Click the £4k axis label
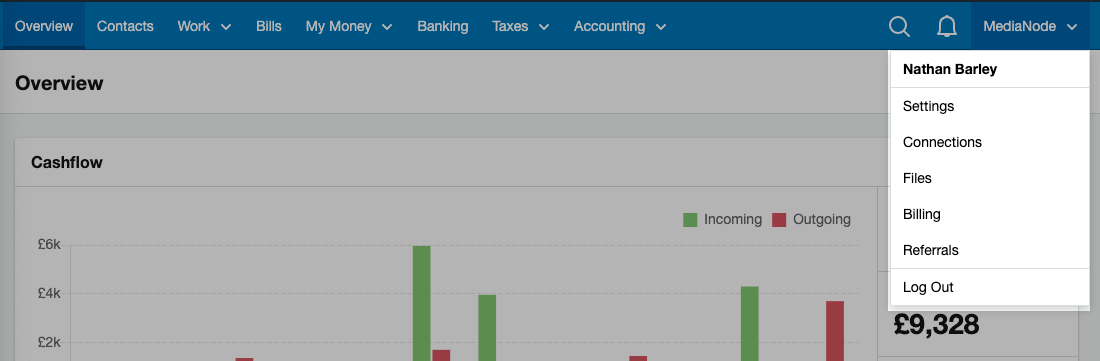 [x=49, y=294]
